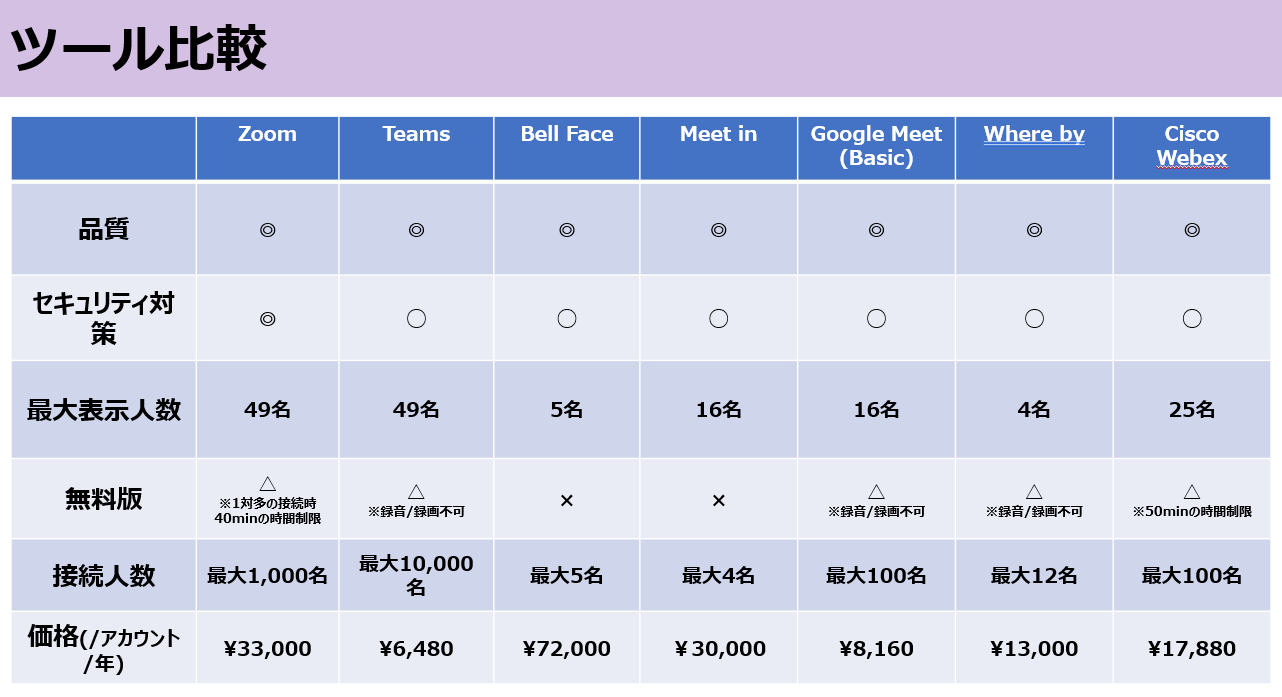Click Zoom's double-circle security mark

coord(267,318)
